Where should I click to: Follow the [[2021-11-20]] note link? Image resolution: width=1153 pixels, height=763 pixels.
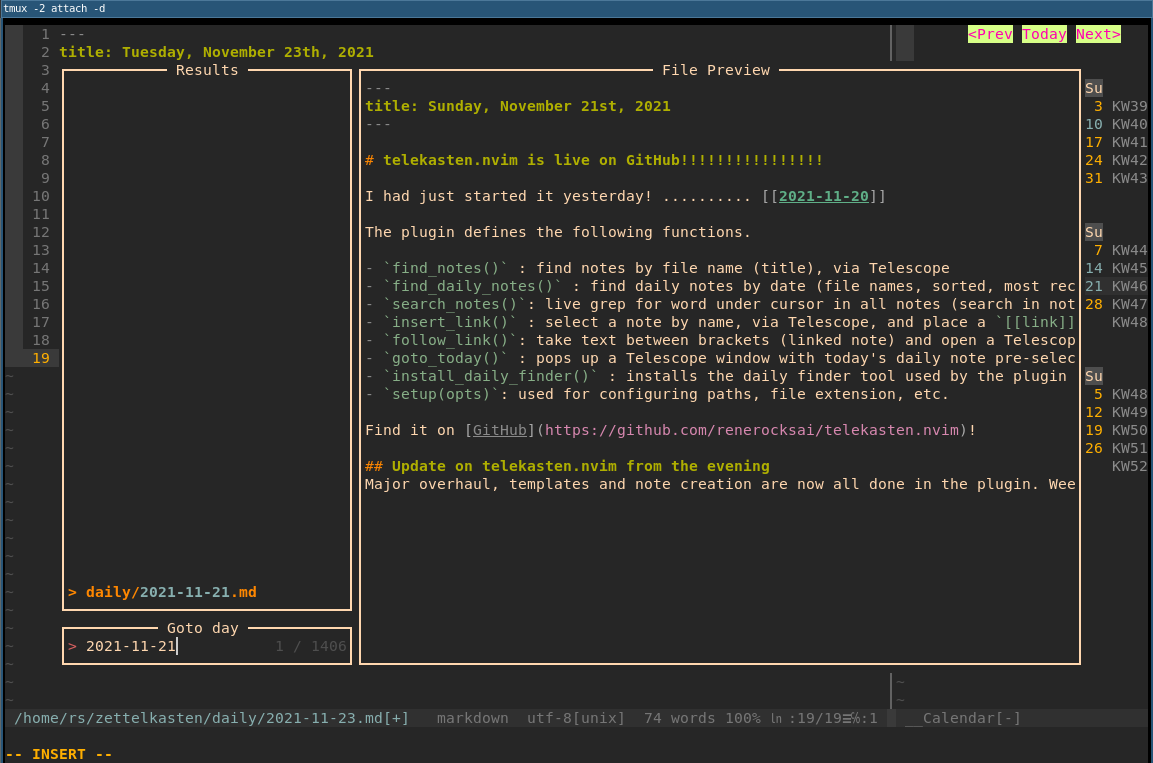[823, 196]
